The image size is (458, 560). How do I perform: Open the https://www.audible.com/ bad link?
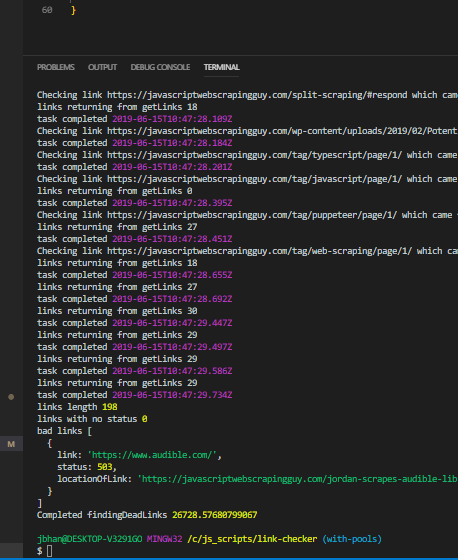click(x=152, y=455)
